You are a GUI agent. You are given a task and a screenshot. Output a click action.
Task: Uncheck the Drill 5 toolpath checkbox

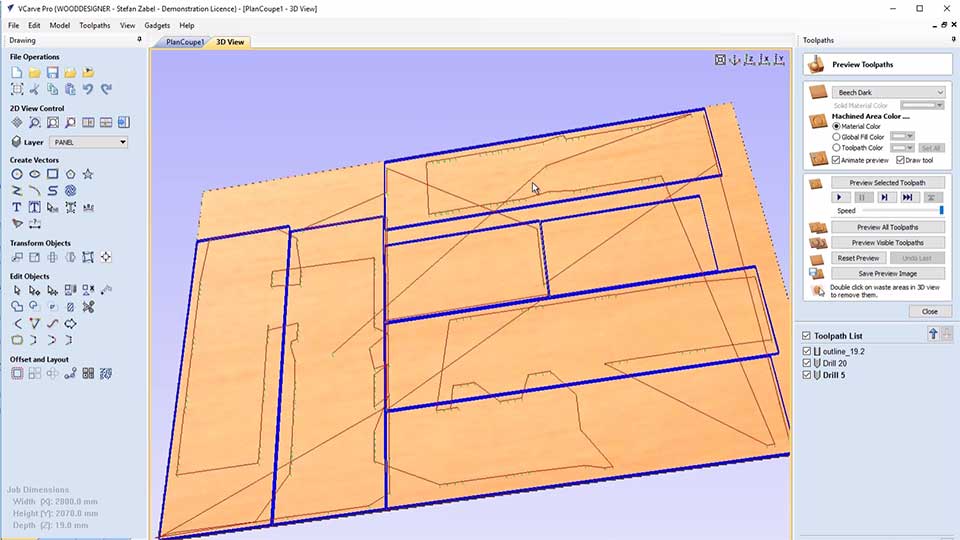pos(806,375)
